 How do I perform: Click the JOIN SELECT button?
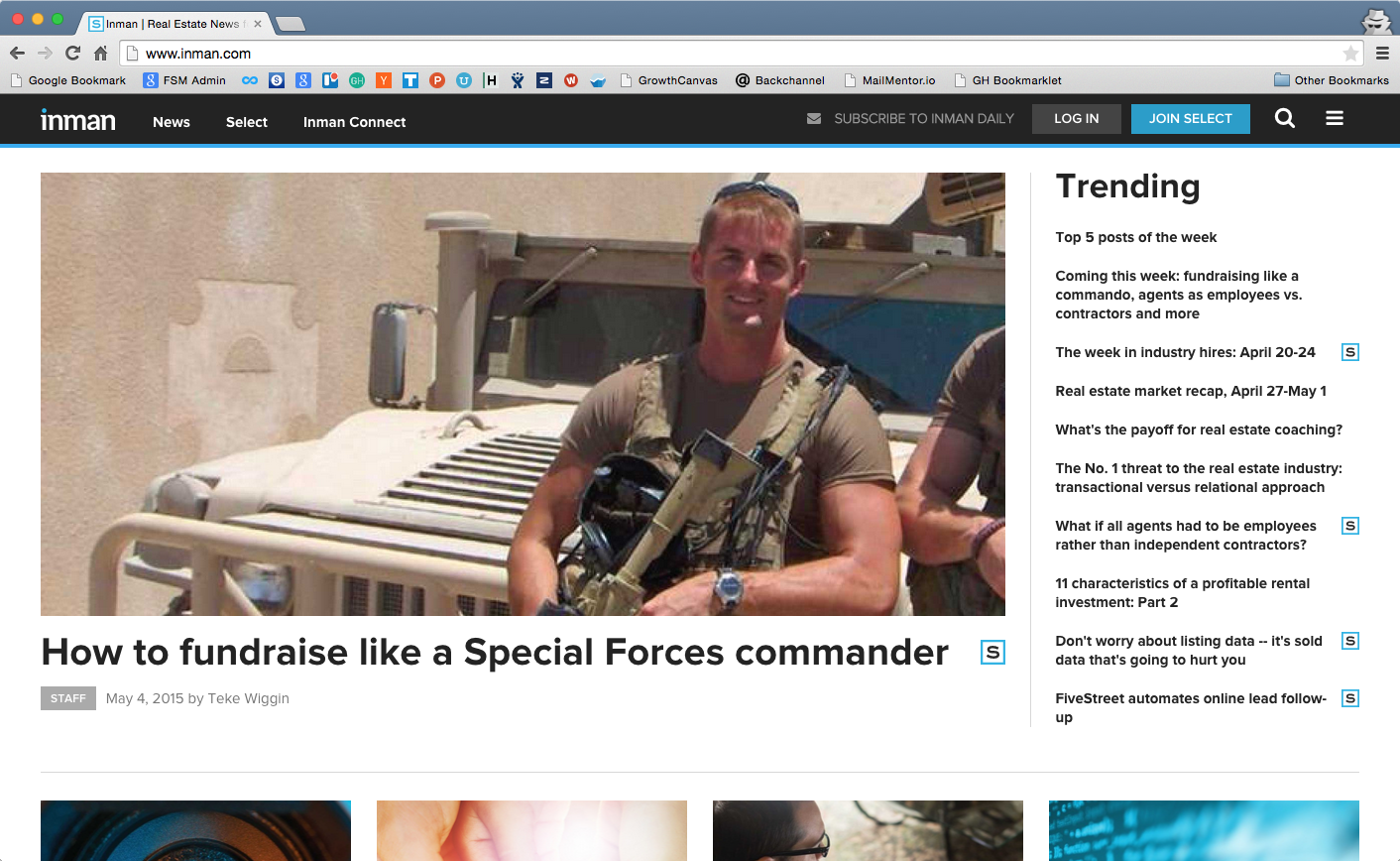[x=1191, y=118]
